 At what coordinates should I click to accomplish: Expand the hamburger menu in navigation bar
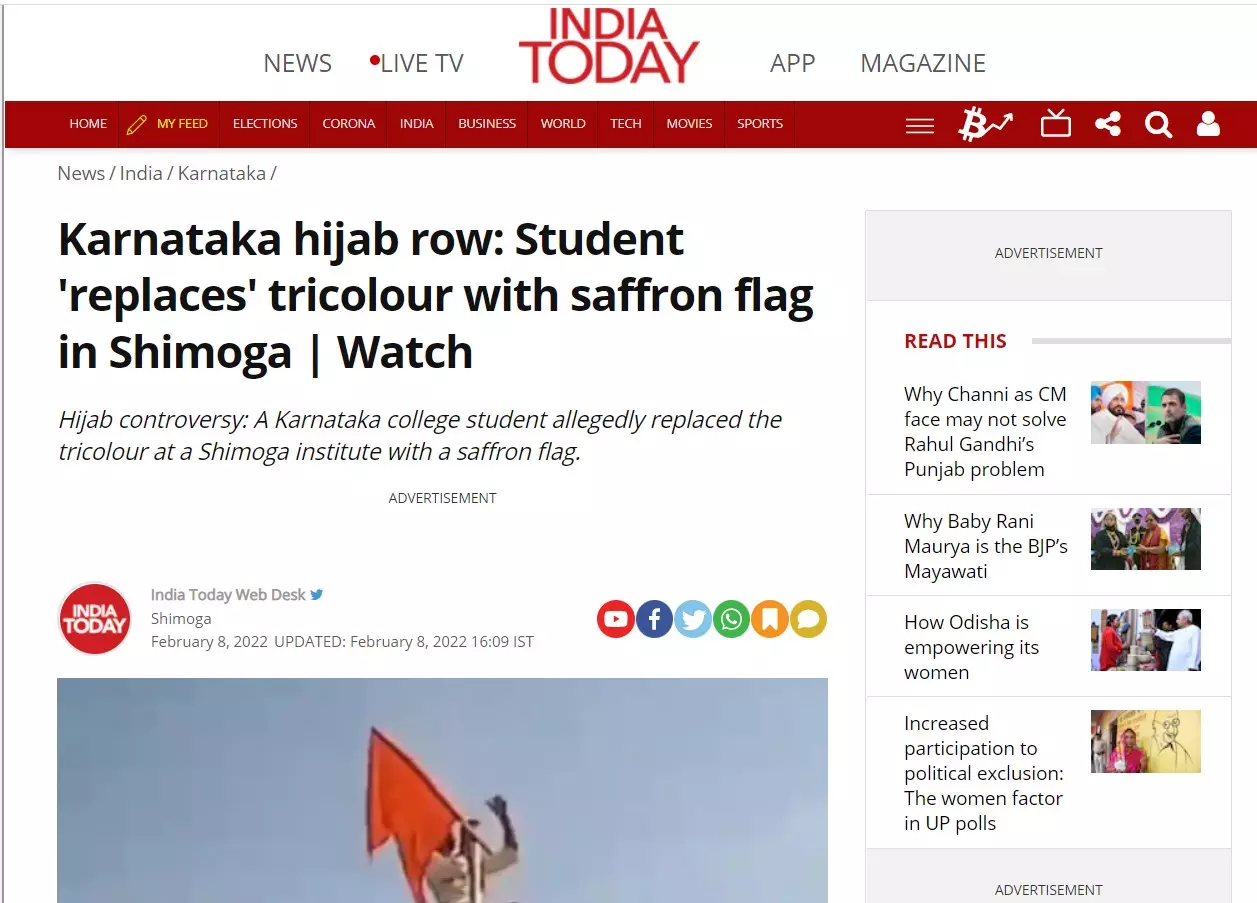[x=919, y=125]
